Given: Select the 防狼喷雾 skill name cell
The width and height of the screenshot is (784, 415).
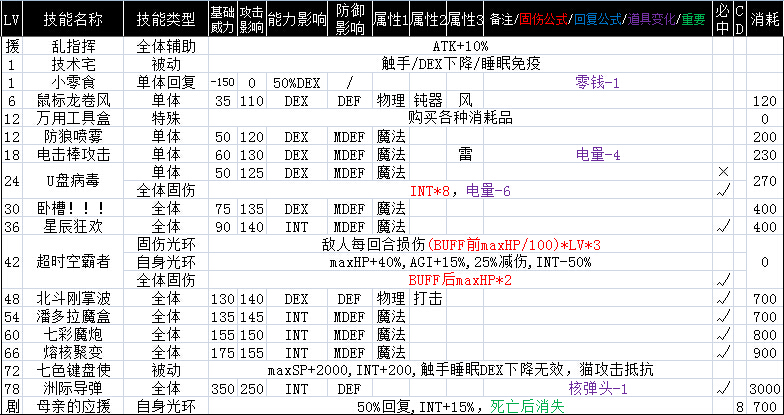Looking at the screenshot, I should coord(73,137).
